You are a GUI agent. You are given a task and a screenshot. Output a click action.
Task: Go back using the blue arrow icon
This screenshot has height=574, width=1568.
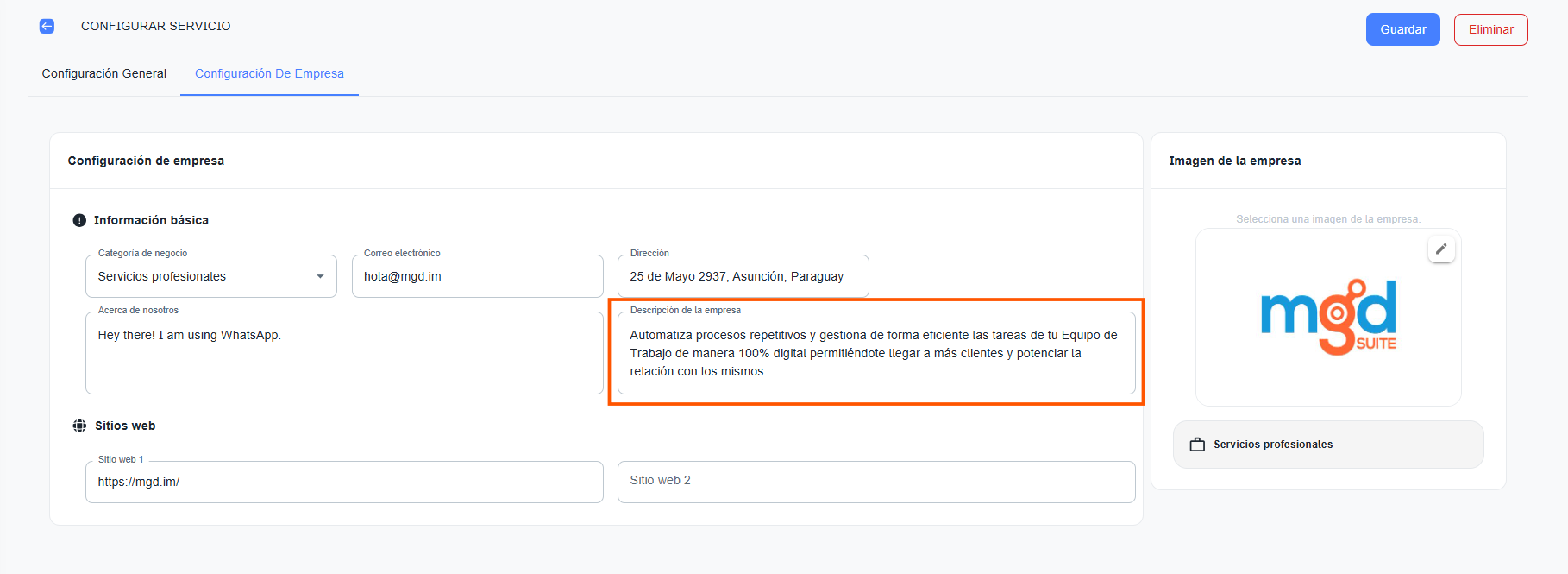click(x=47, y=26)
